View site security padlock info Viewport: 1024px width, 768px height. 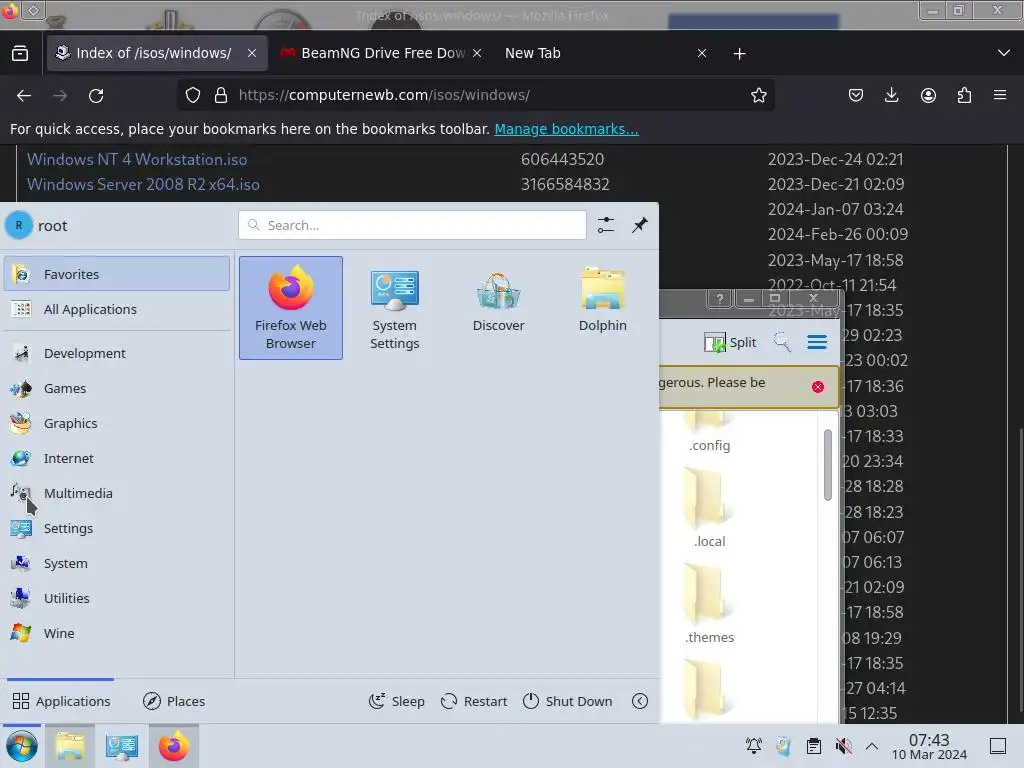pos(221,95)
